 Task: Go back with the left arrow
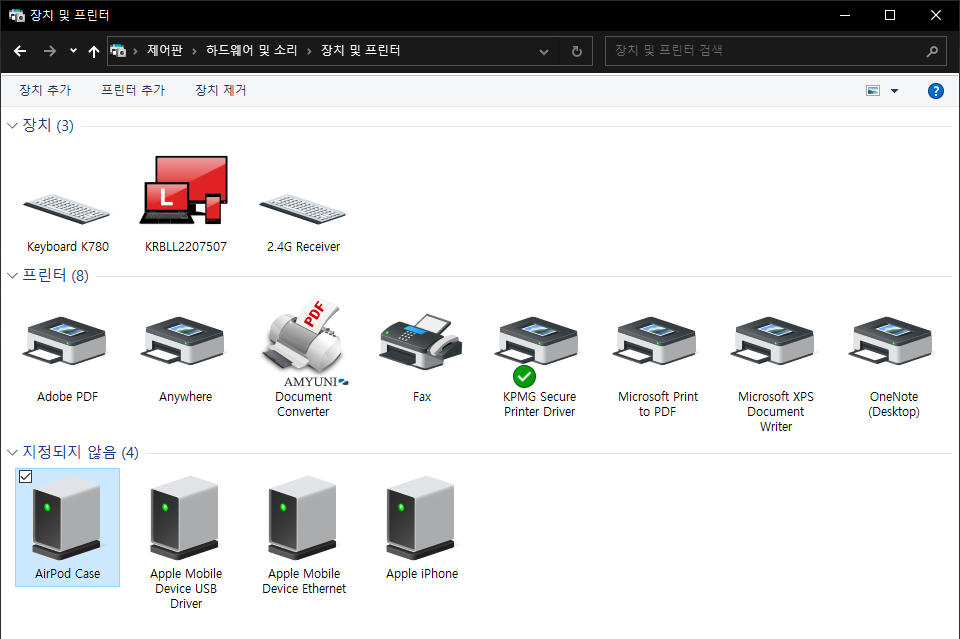point(20,51)
